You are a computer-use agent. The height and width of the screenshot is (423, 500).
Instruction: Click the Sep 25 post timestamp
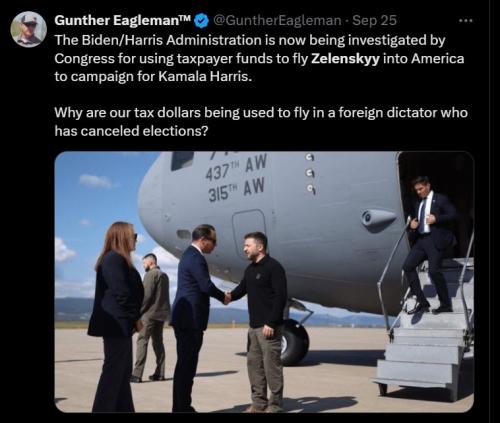pyautogui.click(x=375, y=21)
